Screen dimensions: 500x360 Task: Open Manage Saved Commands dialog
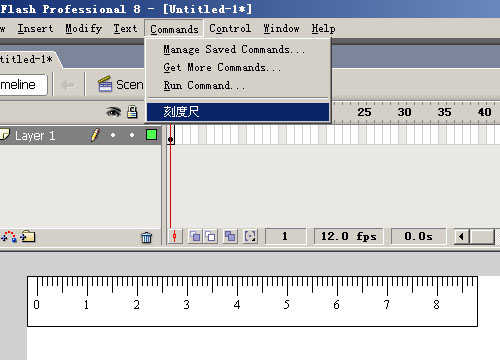coord(234,50)
